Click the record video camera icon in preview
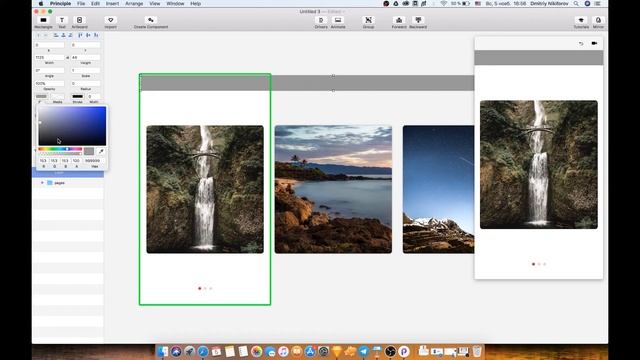This screenshot has width=640, height=360. 594,43
